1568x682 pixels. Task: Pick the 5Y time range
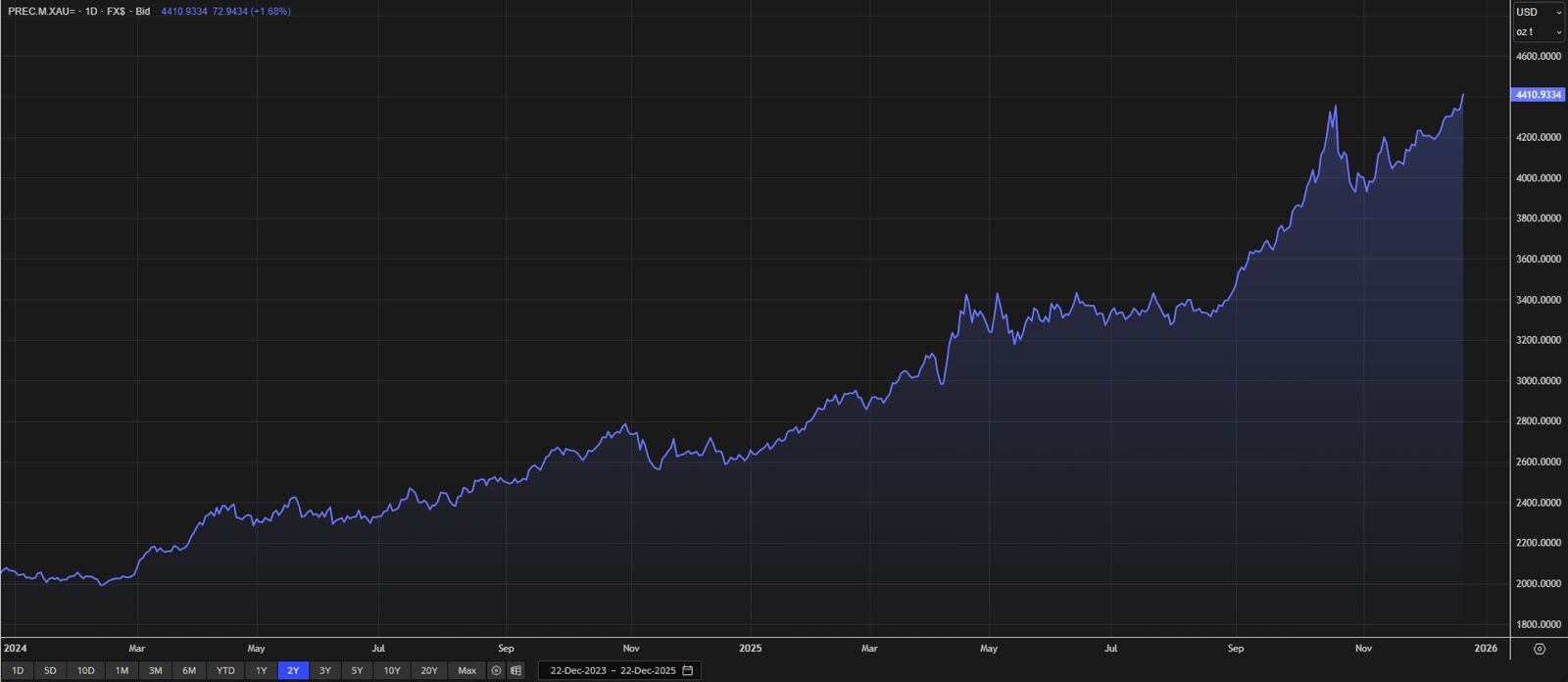click(x=357, y=671)
